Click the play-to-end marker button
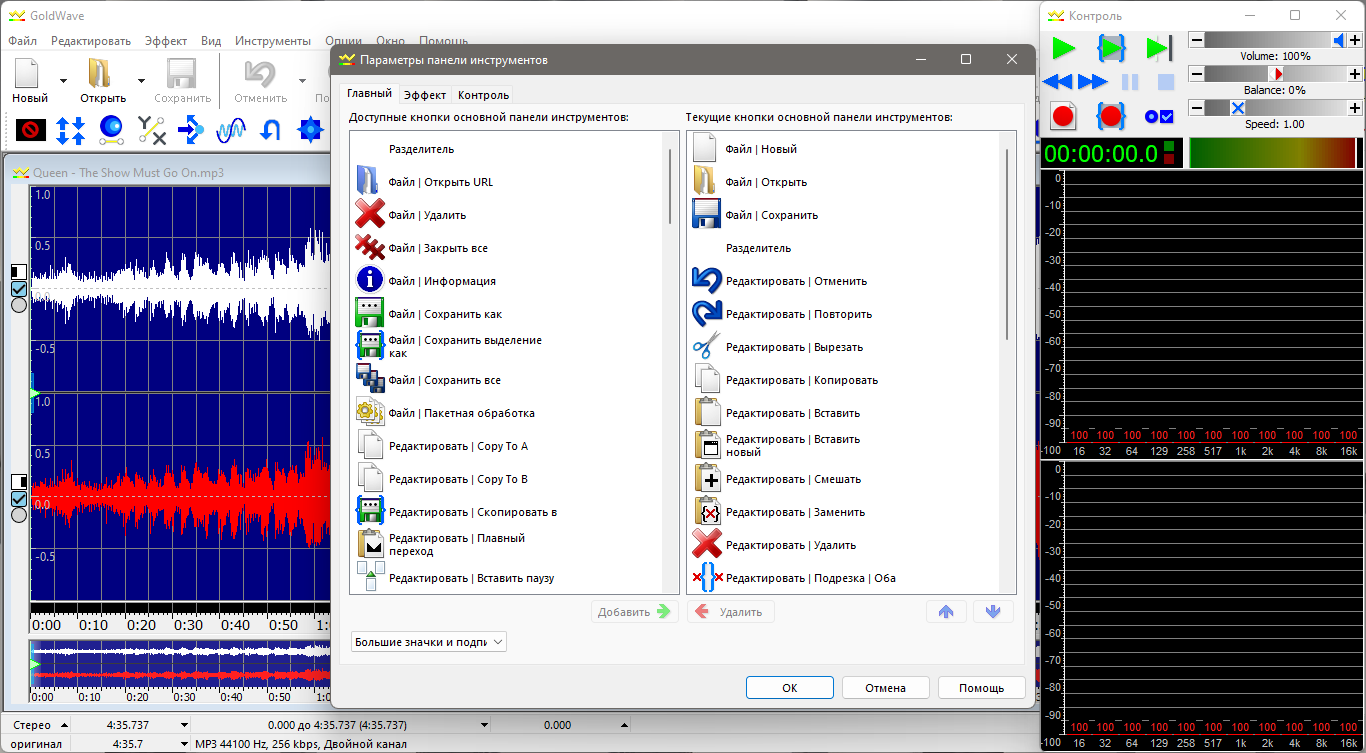This screenshot has height=753, width=1366. [x=1159, y=48]
